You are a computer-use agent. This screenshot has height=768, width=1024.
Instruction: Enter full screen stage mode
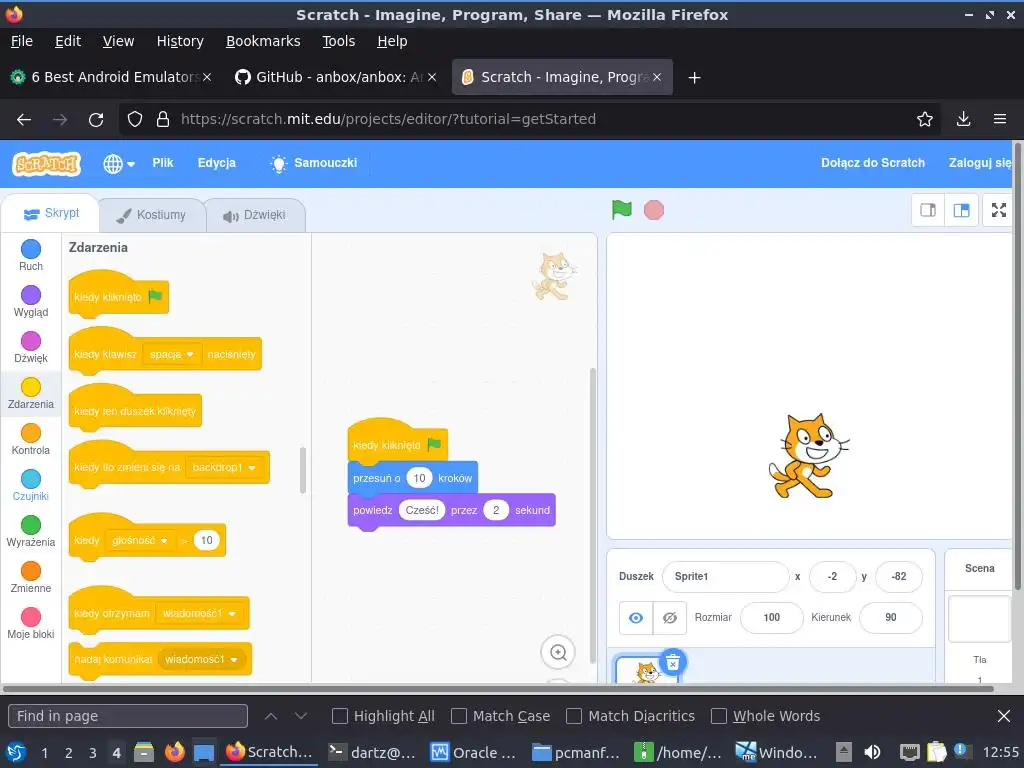pyautogui.click(x=999, y=210)
